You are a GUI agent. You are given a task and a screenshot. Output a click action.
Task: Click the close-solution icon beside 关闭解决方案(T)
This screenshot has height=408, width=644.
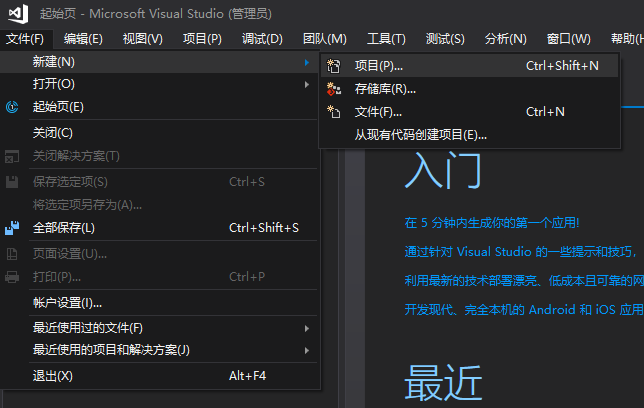[x=12, y=157]
